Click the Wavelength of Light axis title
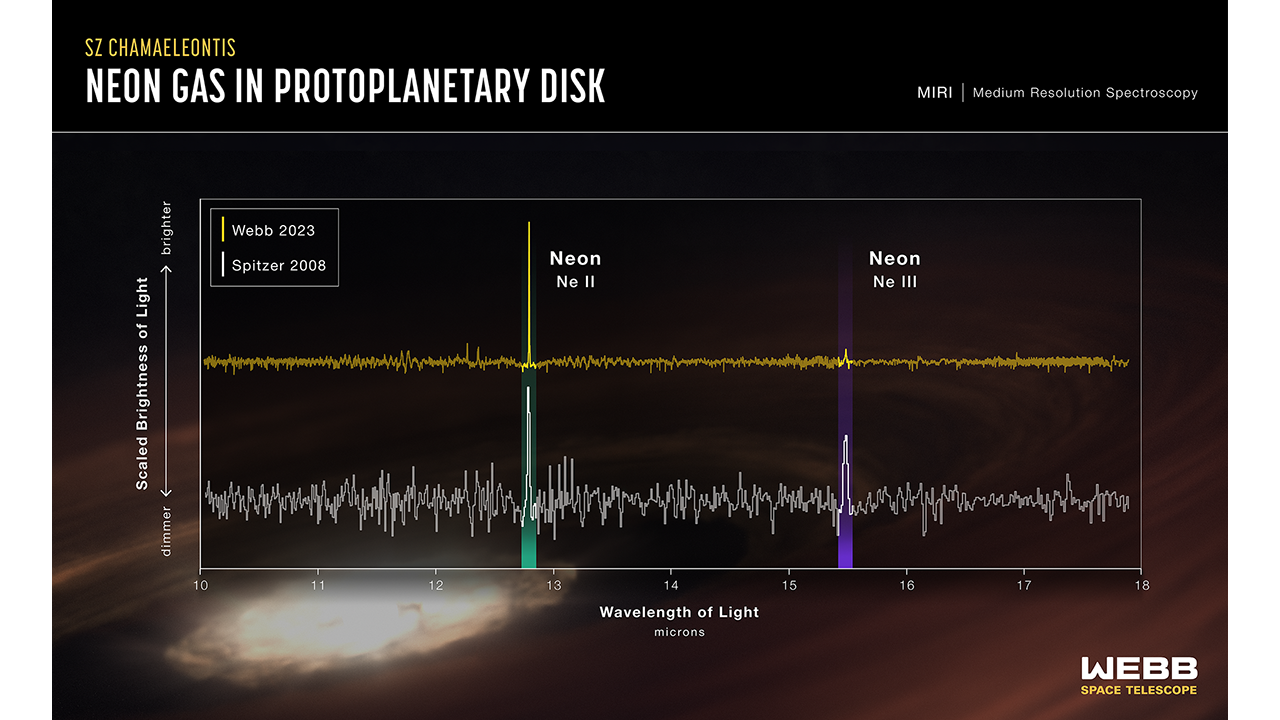Image resolution: width=1280 pixels, height=720 pixels. (x=679, y=612)
